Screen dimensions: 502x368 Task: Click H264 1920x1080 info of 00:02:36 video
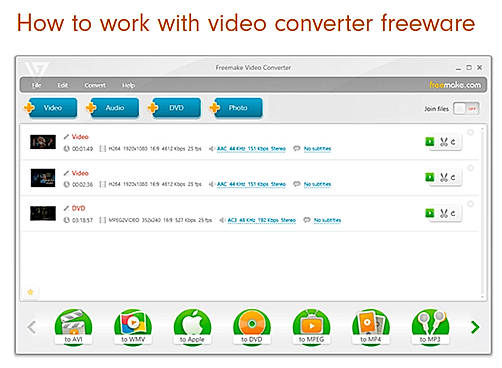pos(155,184)
